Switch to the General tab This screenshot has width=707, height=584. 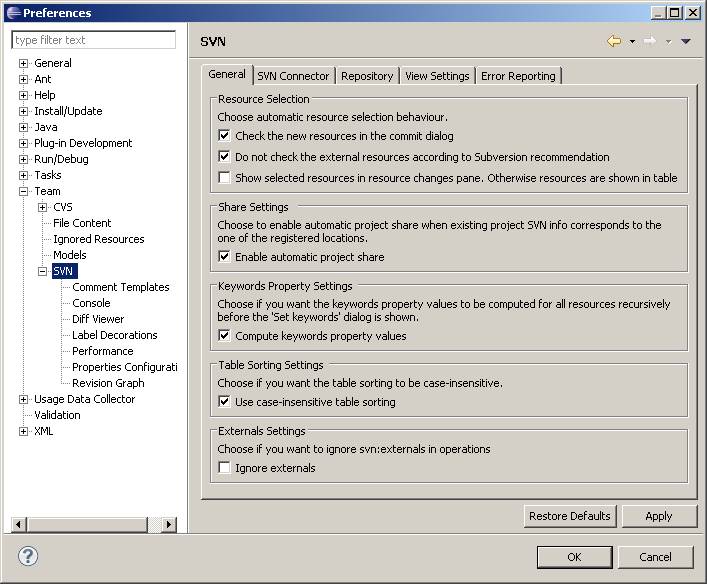[x=227, y=74]
